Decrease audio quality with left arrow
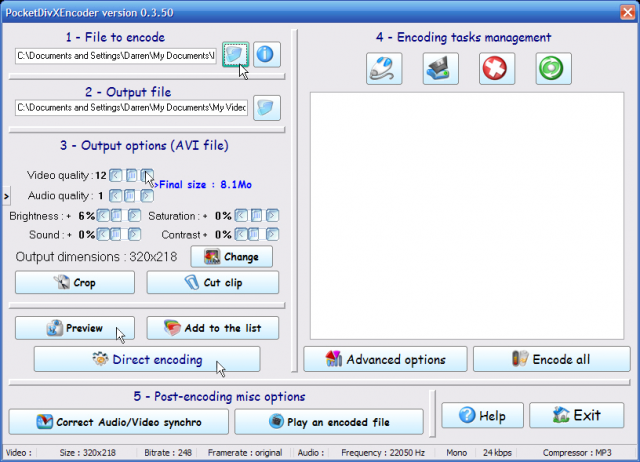The image size is (640, 462). [x=115, y=196]
